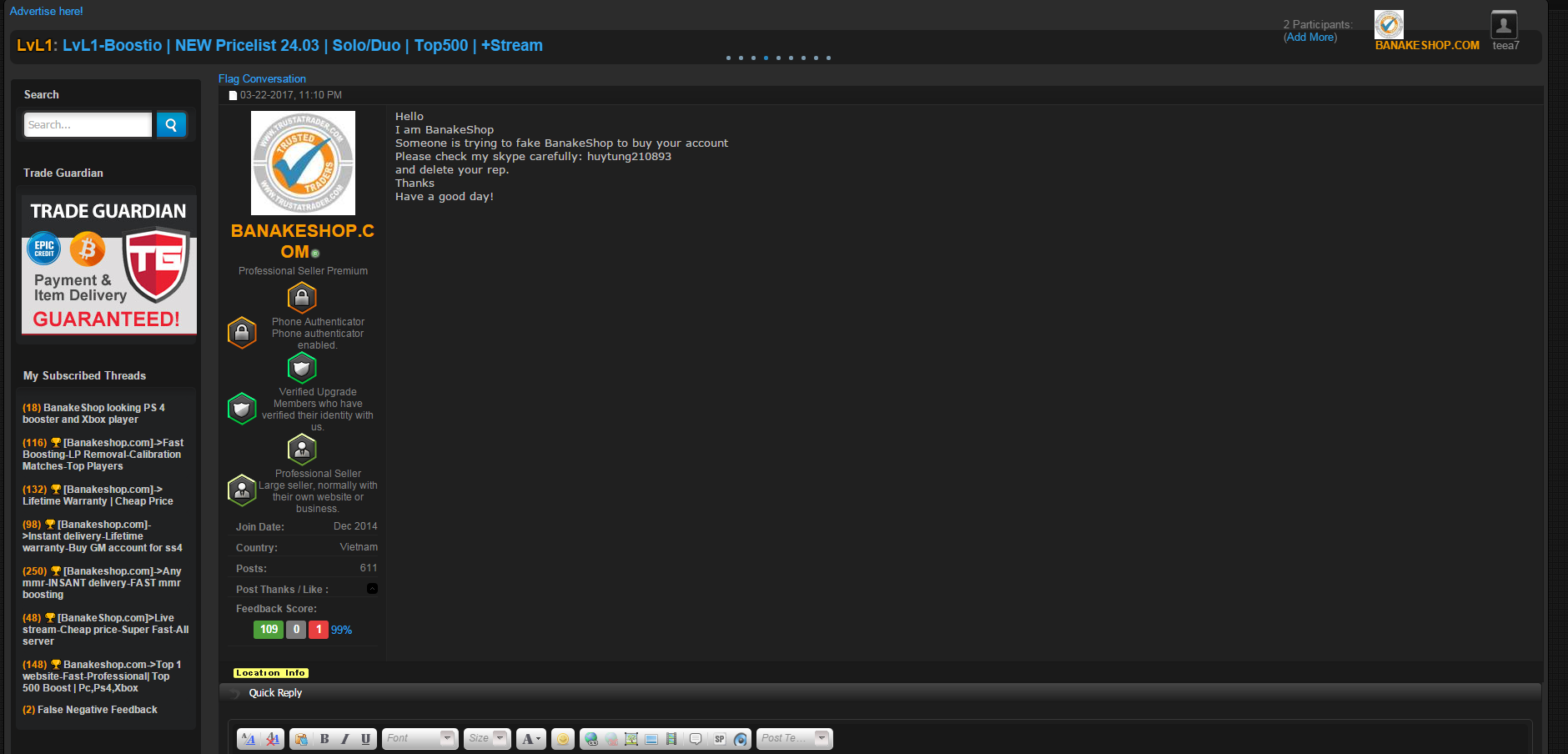Screen dimensions: 1568x754
Task: Click the Trusted Traders avatar image
Action: click(x=303, y=163)
